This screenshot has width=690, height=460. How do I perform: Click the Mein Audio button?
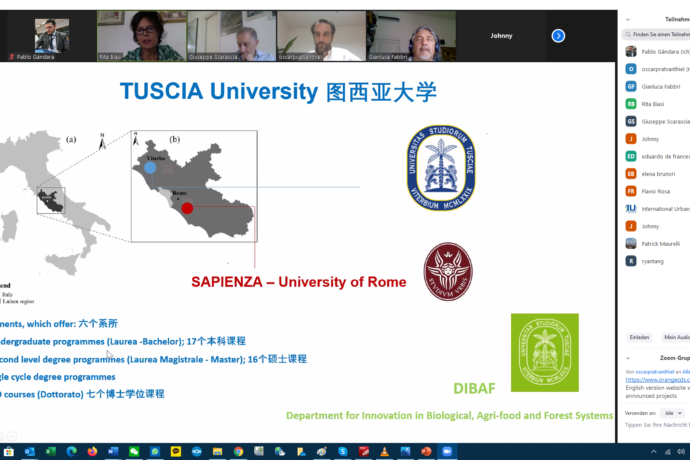(x=675, y=337)
